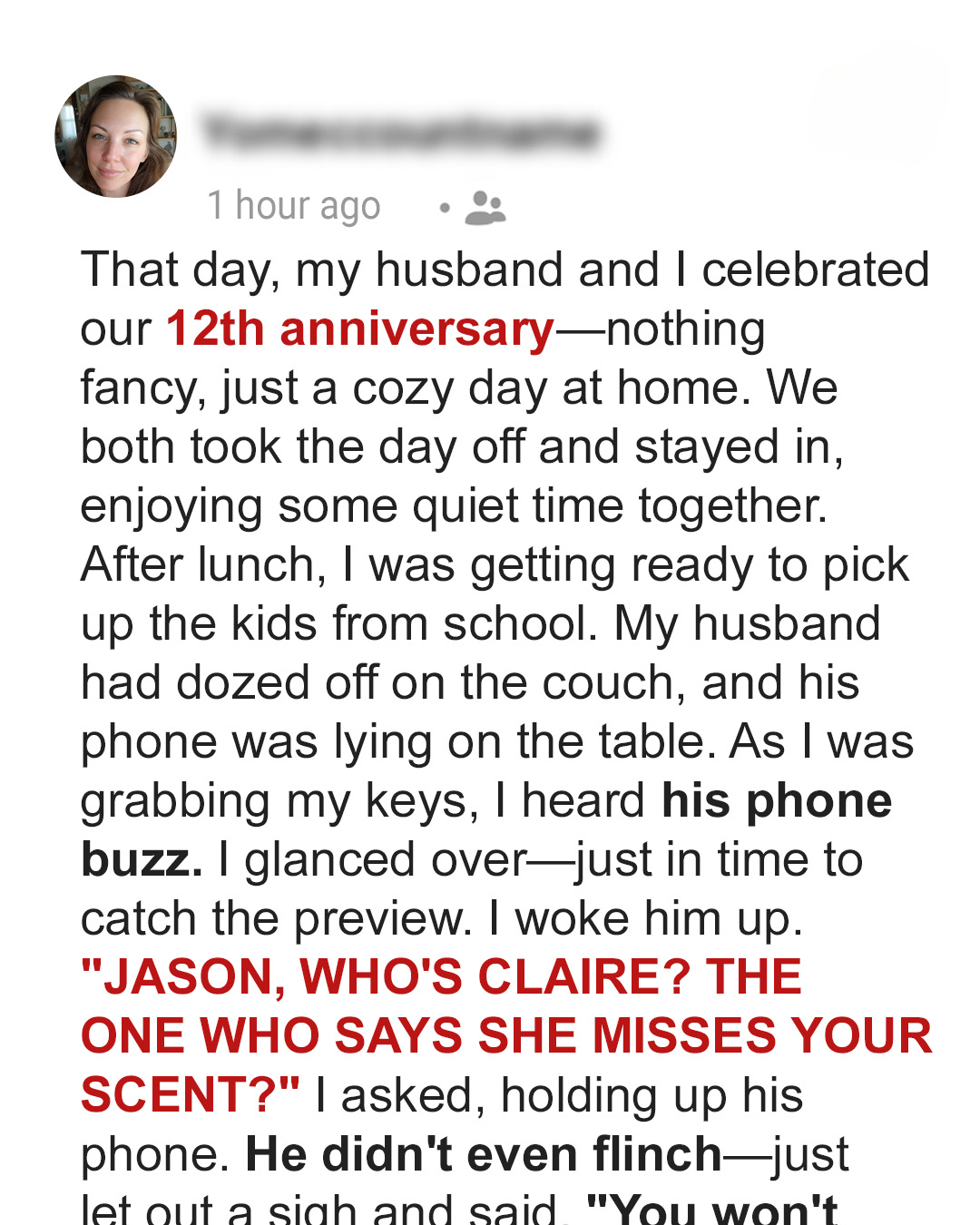Click the bold word "buzz."
This screenshot has width=980, height=1225.
tap(142, 859)
